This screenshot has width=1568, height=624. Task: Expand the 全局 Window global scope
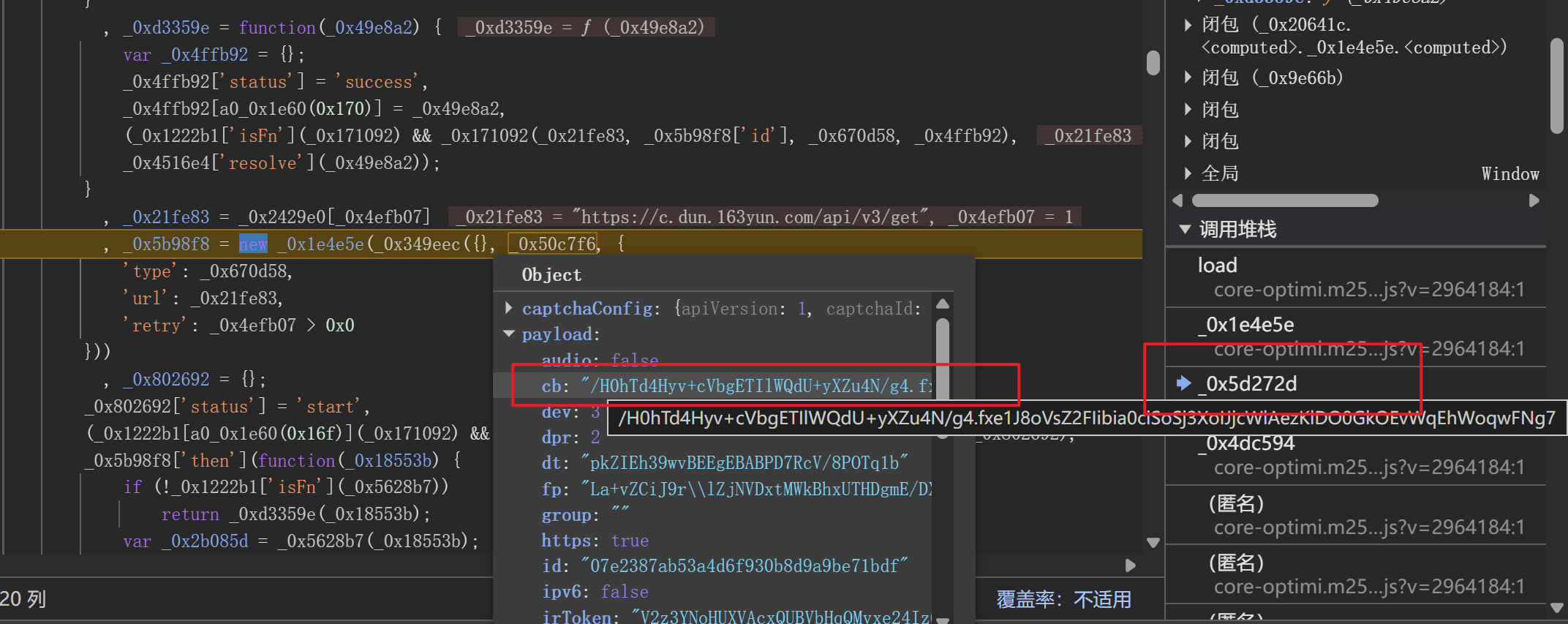(x=1188, y=173)
